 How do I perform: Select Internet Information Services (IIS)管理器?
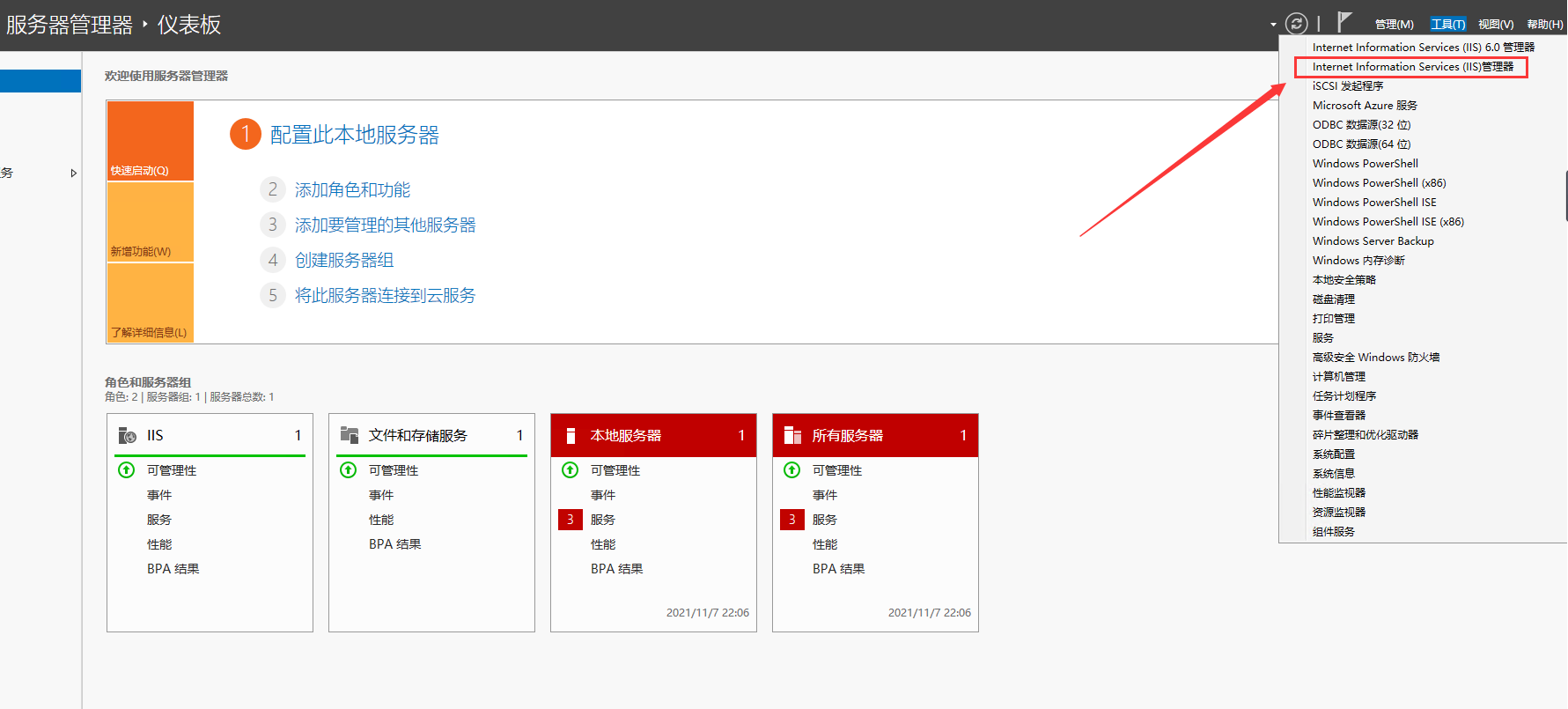click(1412, 67)
